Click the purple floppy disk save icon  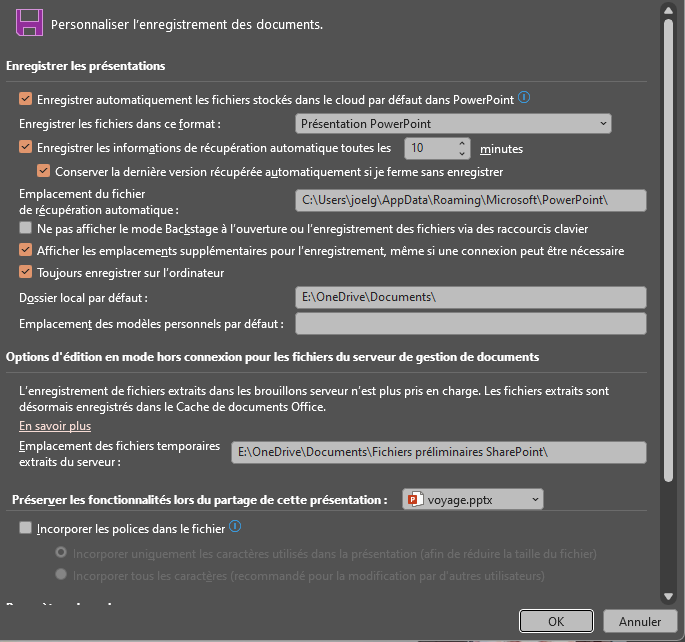point(29,23)
